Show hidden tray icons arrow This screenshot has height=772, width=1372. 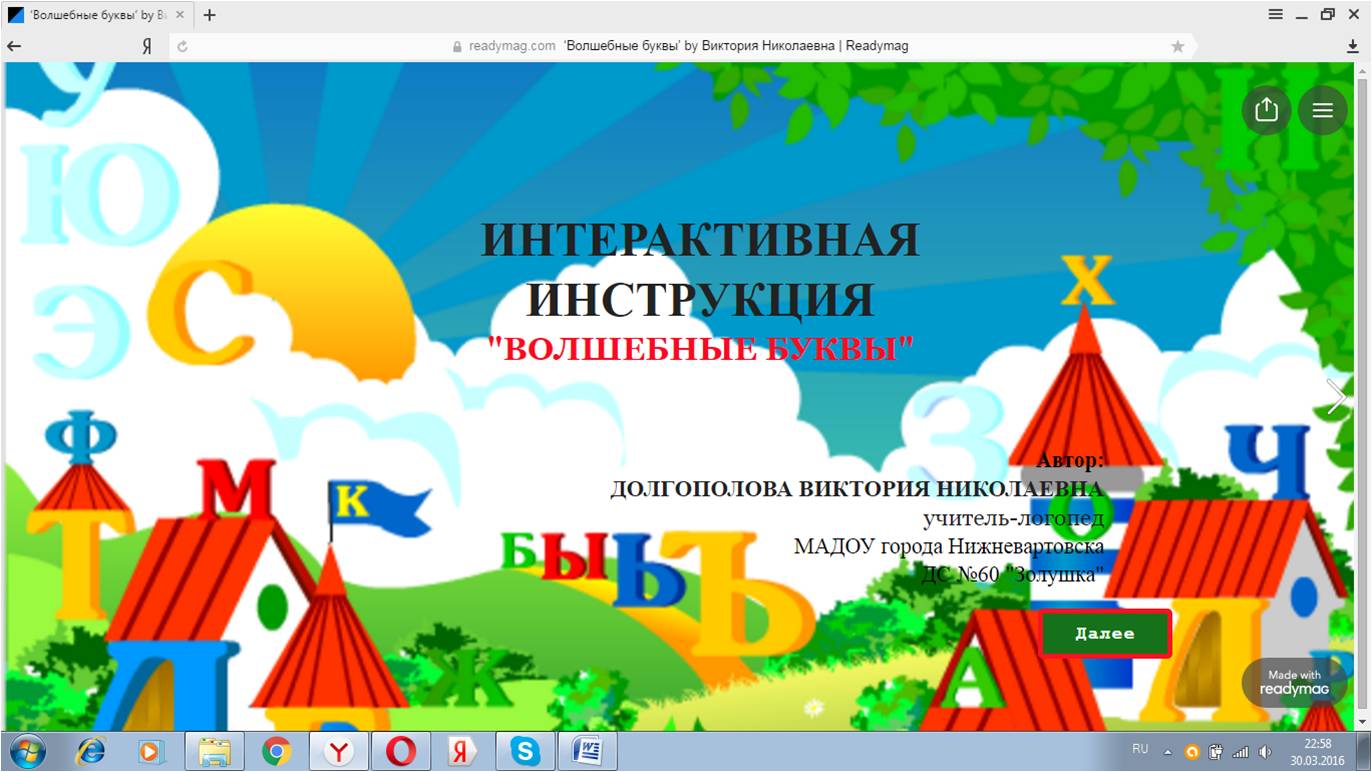[1167, 751]
